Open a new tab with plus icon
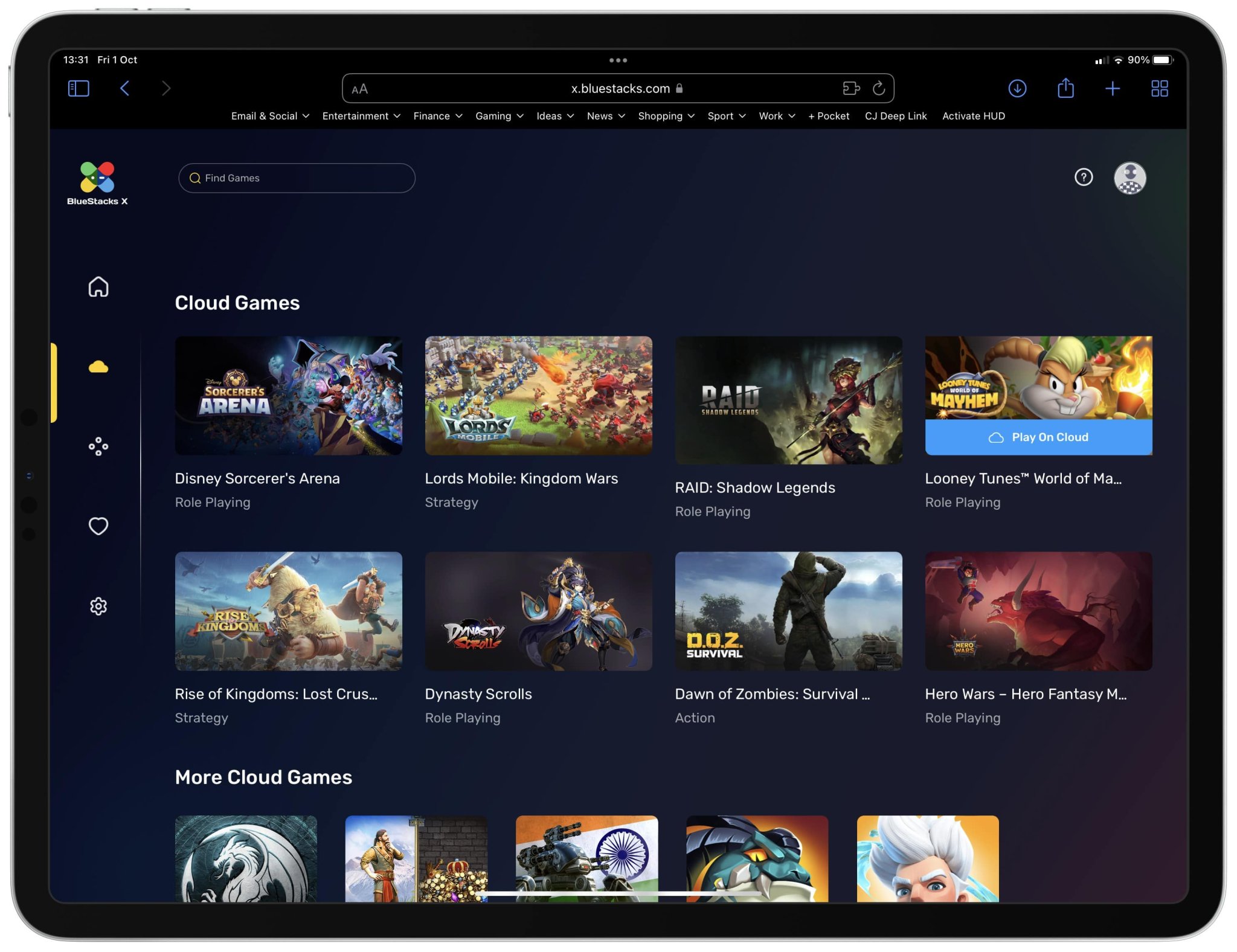Image resolution: width=1237 pixels, height=952 pixels. click(x=1112, y=89)
